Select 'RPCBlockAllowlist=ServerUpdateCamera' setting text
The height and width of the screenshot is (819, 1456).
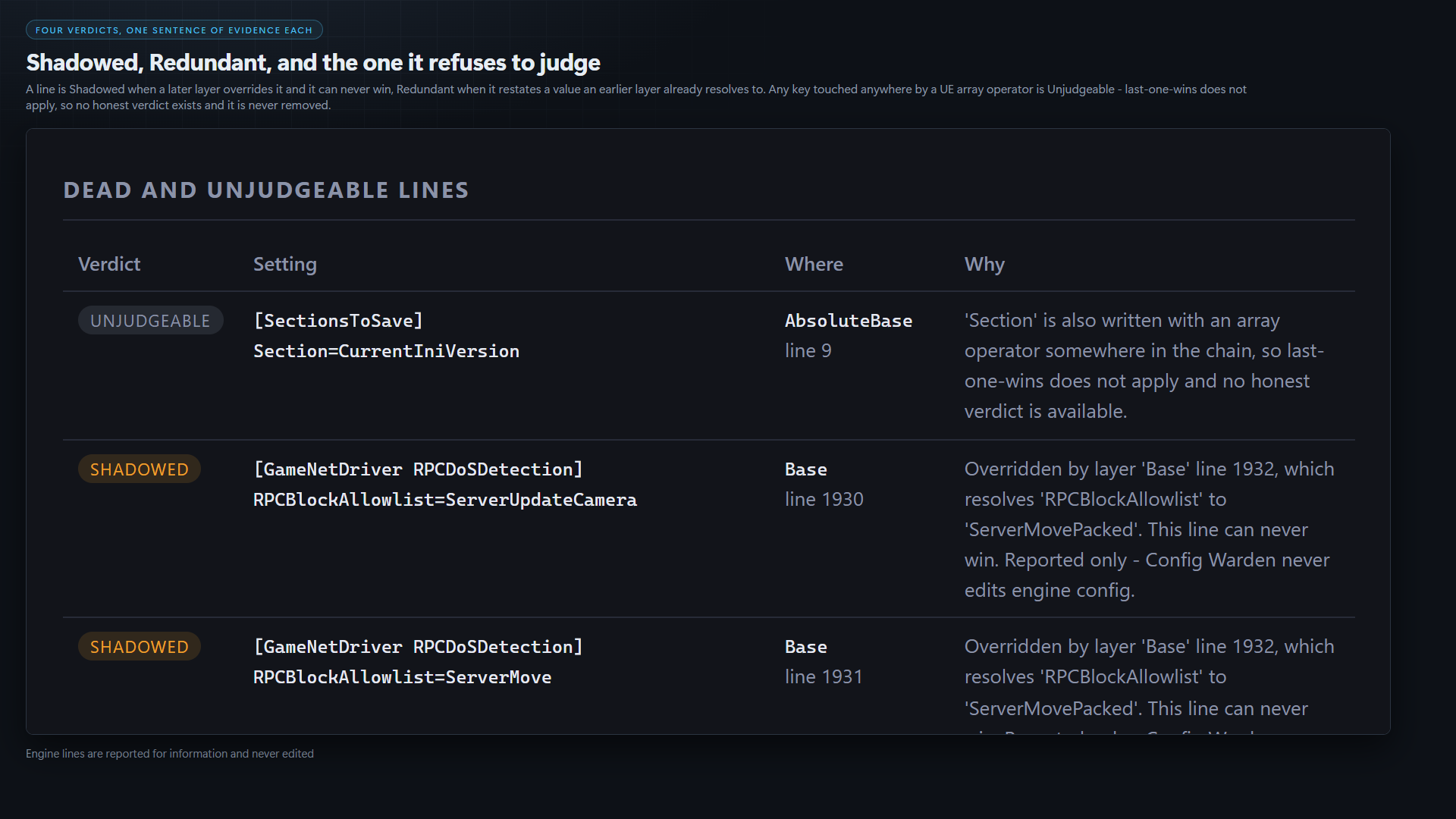click(445, 500)
